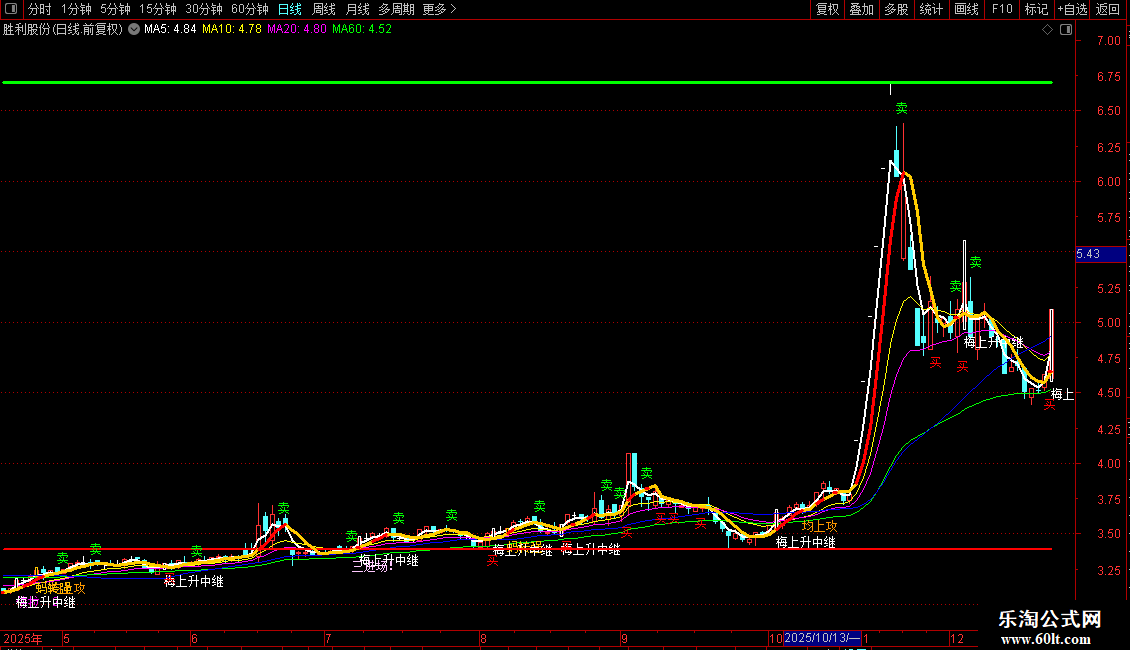Click the 2025年 label on time axis
Image resolution: width=1130 pixels, height=650 pixels.
click(23, 639)
